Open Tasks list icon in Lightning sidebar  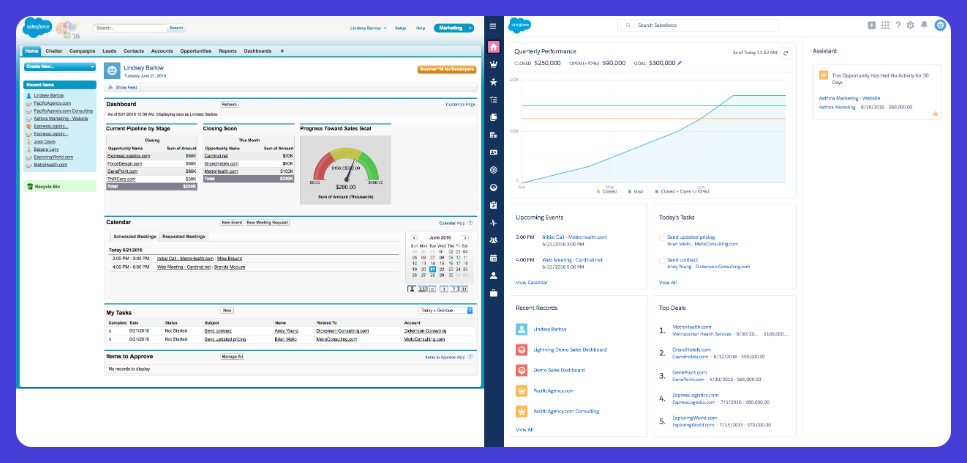[493, 99]
